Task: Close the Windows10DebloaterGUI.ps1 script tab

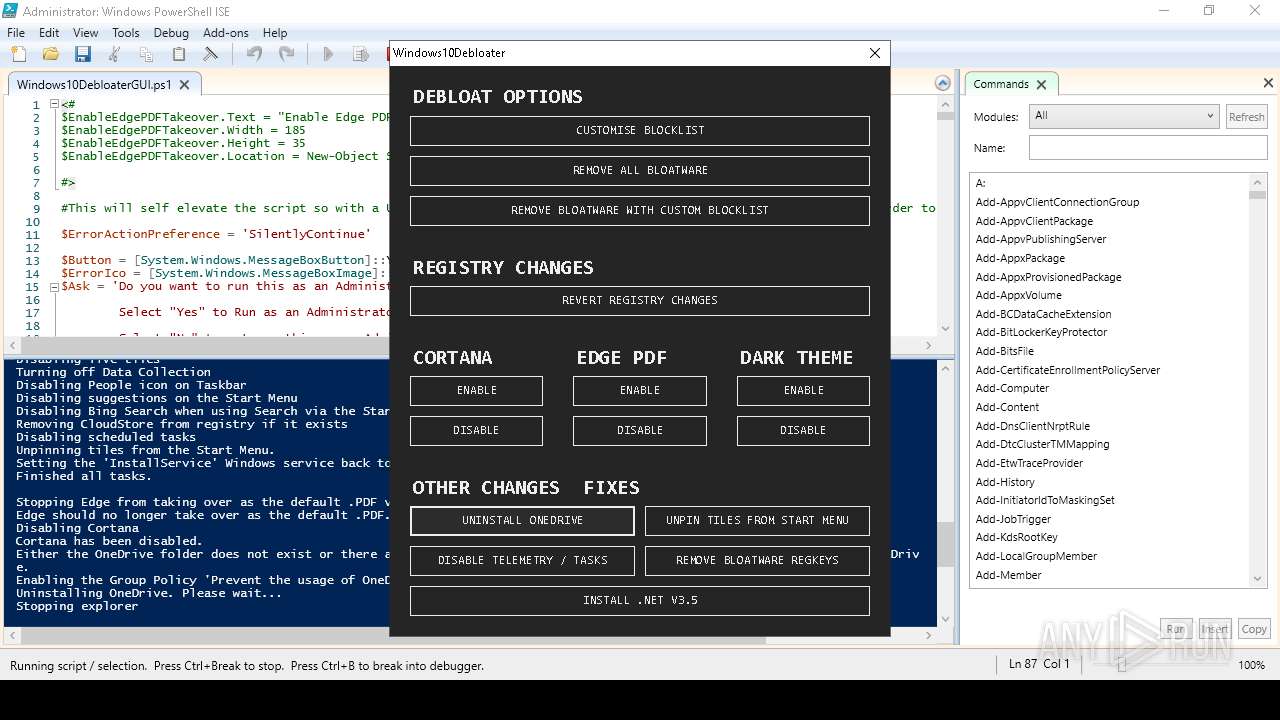Action: point(185,85)
